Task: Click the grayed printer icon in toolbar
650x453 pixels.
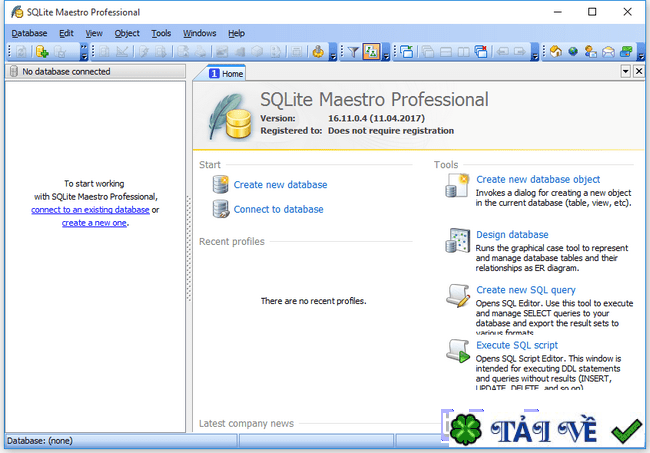Action: click(201, 52)
